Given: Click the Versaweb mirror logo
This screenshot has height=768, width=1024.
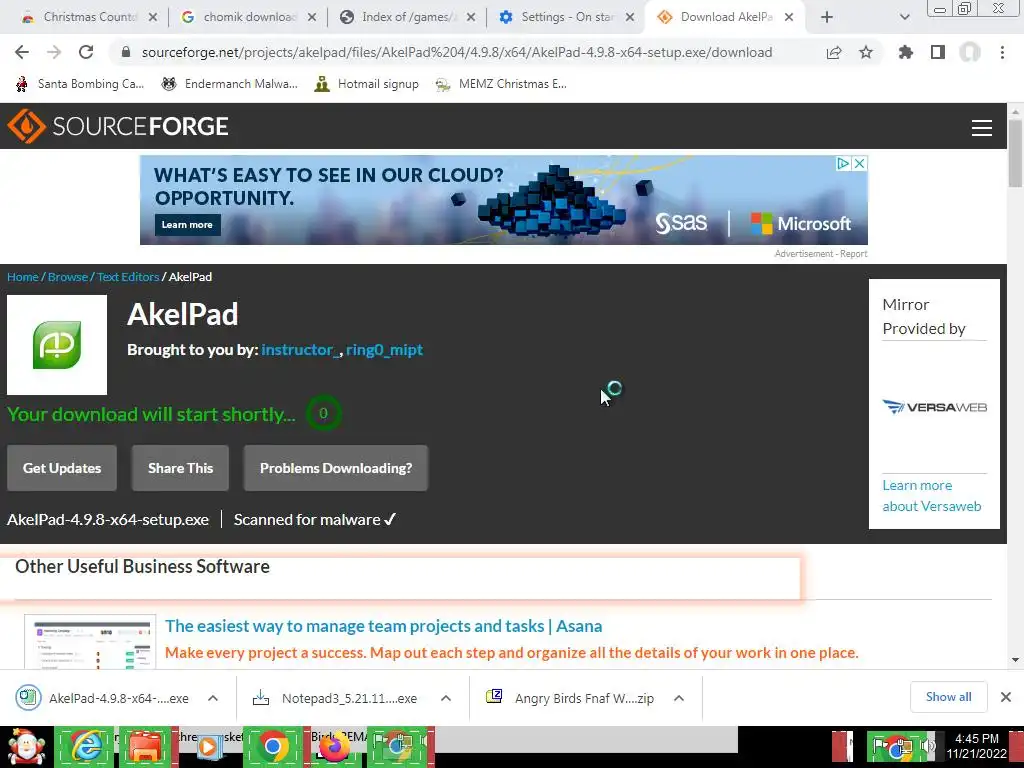Looking at the screenshot, I should pyautogui.click(x=935, y=407).
